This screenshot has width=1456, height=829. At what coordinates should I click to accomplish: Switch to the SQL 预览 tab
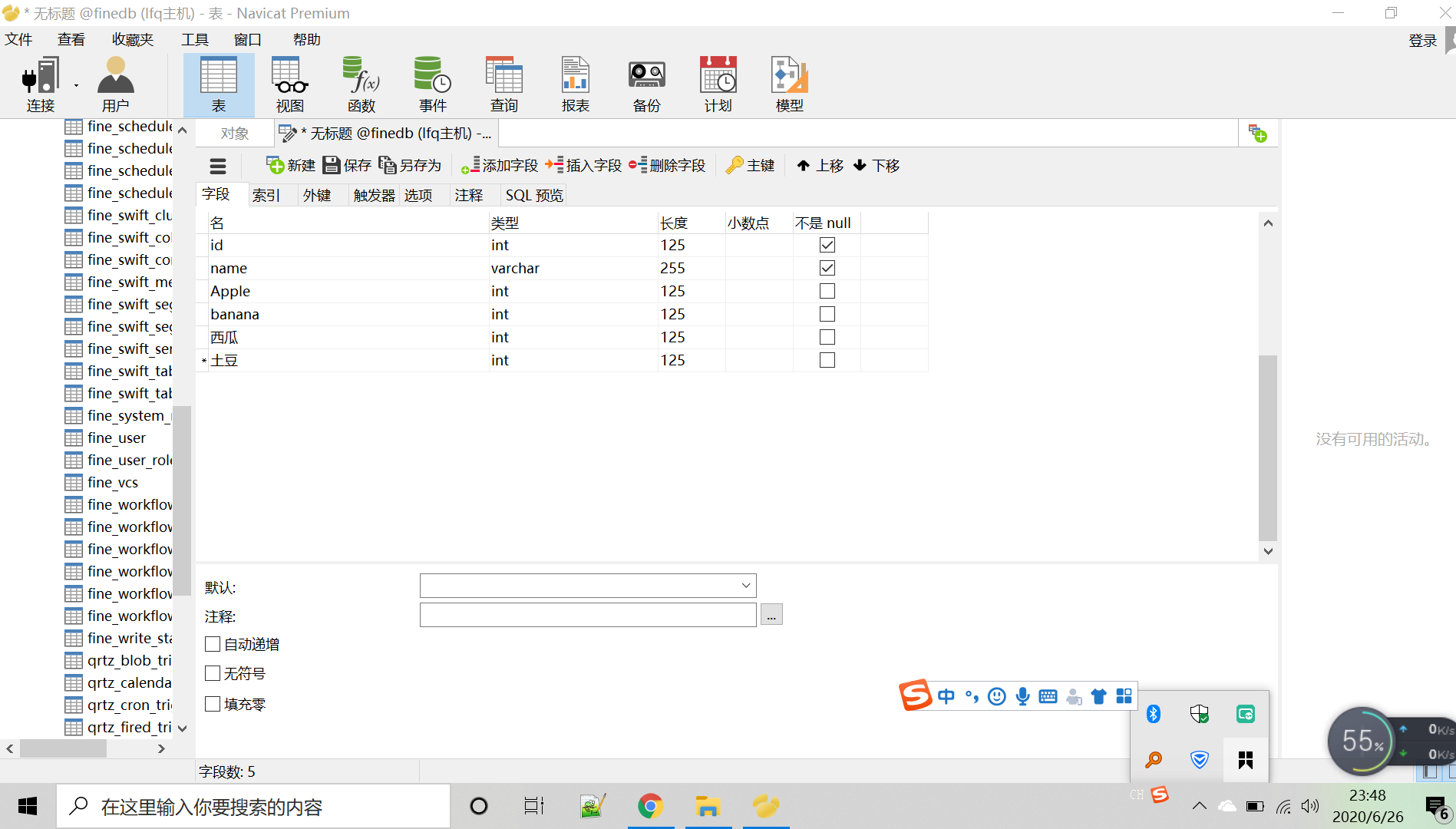pos(533,195)
